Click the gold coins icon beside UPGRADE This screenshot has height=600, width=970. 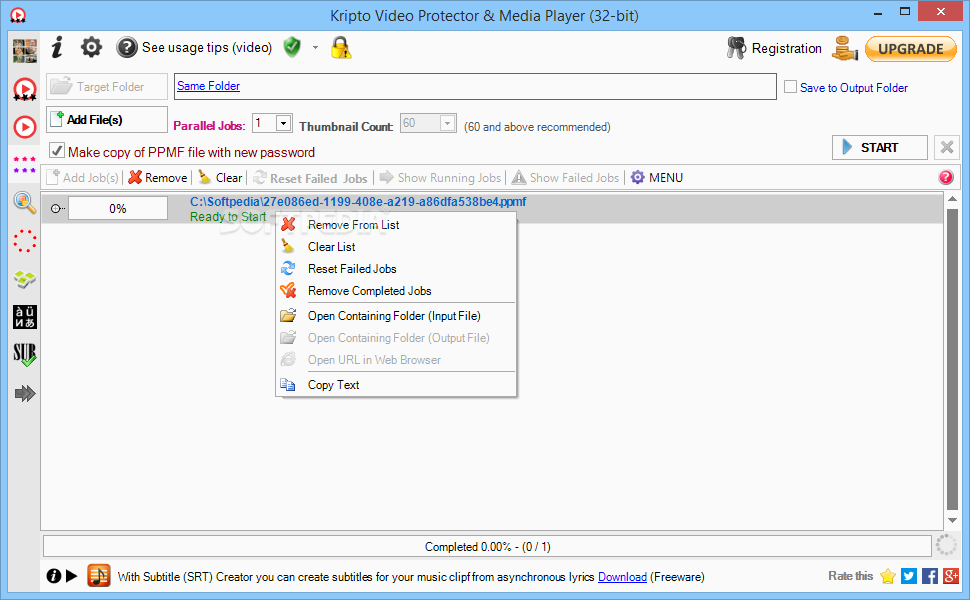click(844, 48)
